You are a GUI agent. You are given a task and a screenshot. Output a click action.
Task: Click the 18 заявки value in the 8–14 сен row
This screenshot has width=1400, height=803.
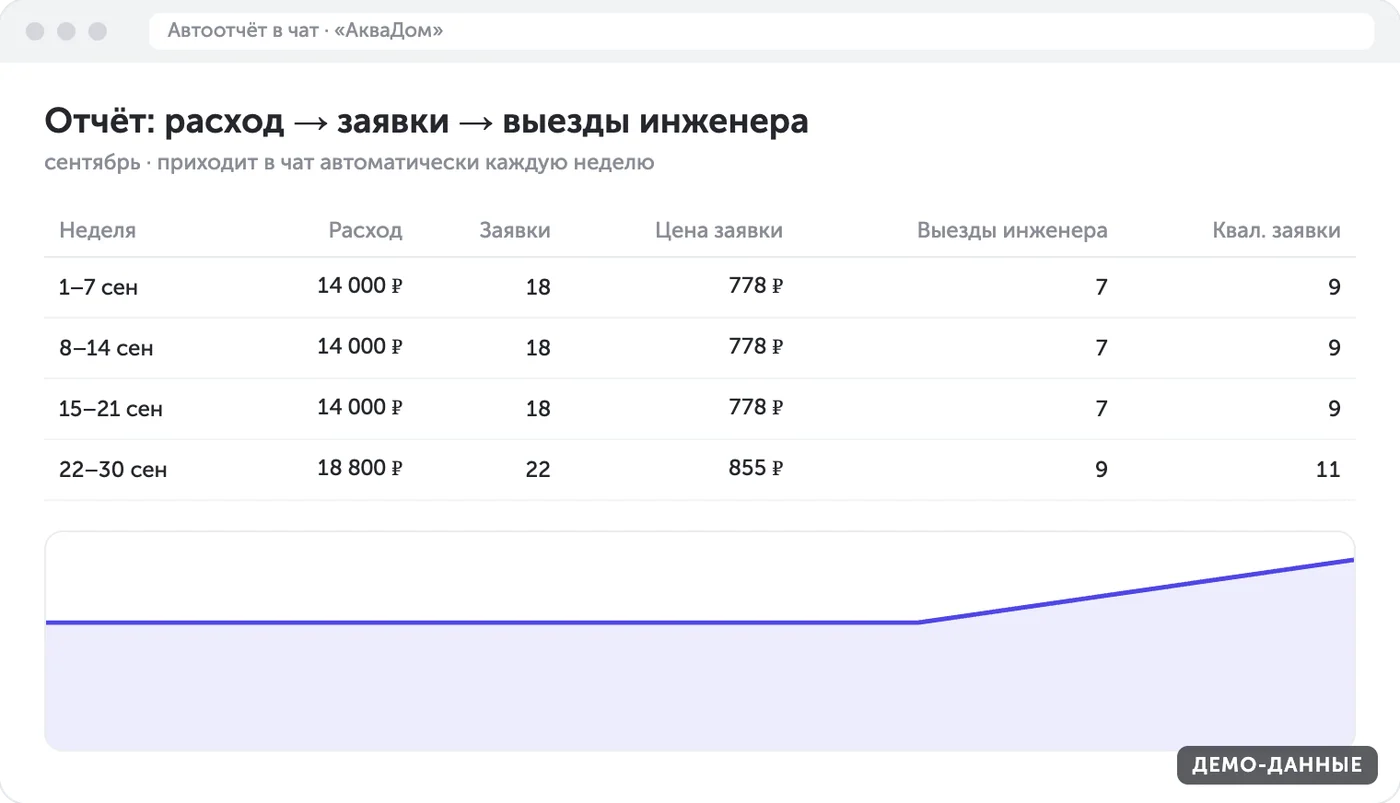[538, 348]
